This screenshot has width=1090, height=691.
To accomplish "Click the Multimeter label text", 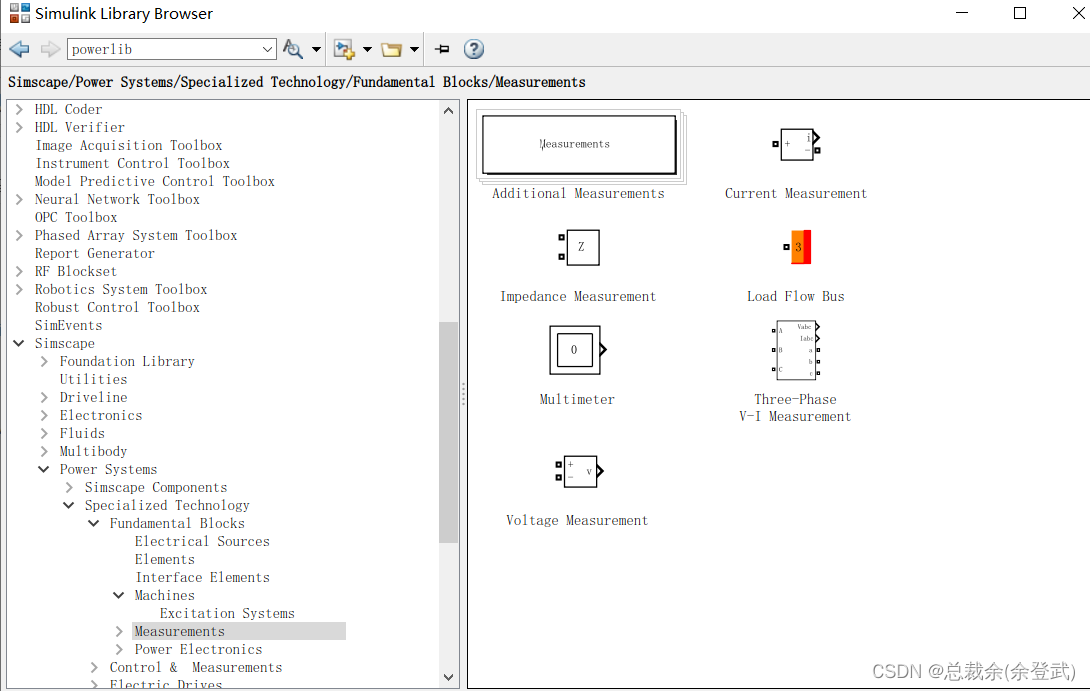I will 577,400.
